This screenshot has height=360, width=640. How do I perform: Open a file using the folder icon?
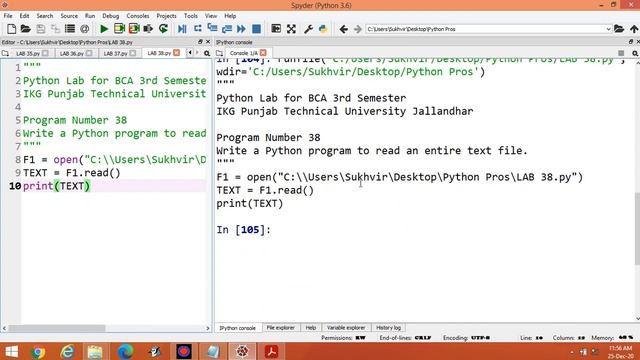(x=26, y=29)
